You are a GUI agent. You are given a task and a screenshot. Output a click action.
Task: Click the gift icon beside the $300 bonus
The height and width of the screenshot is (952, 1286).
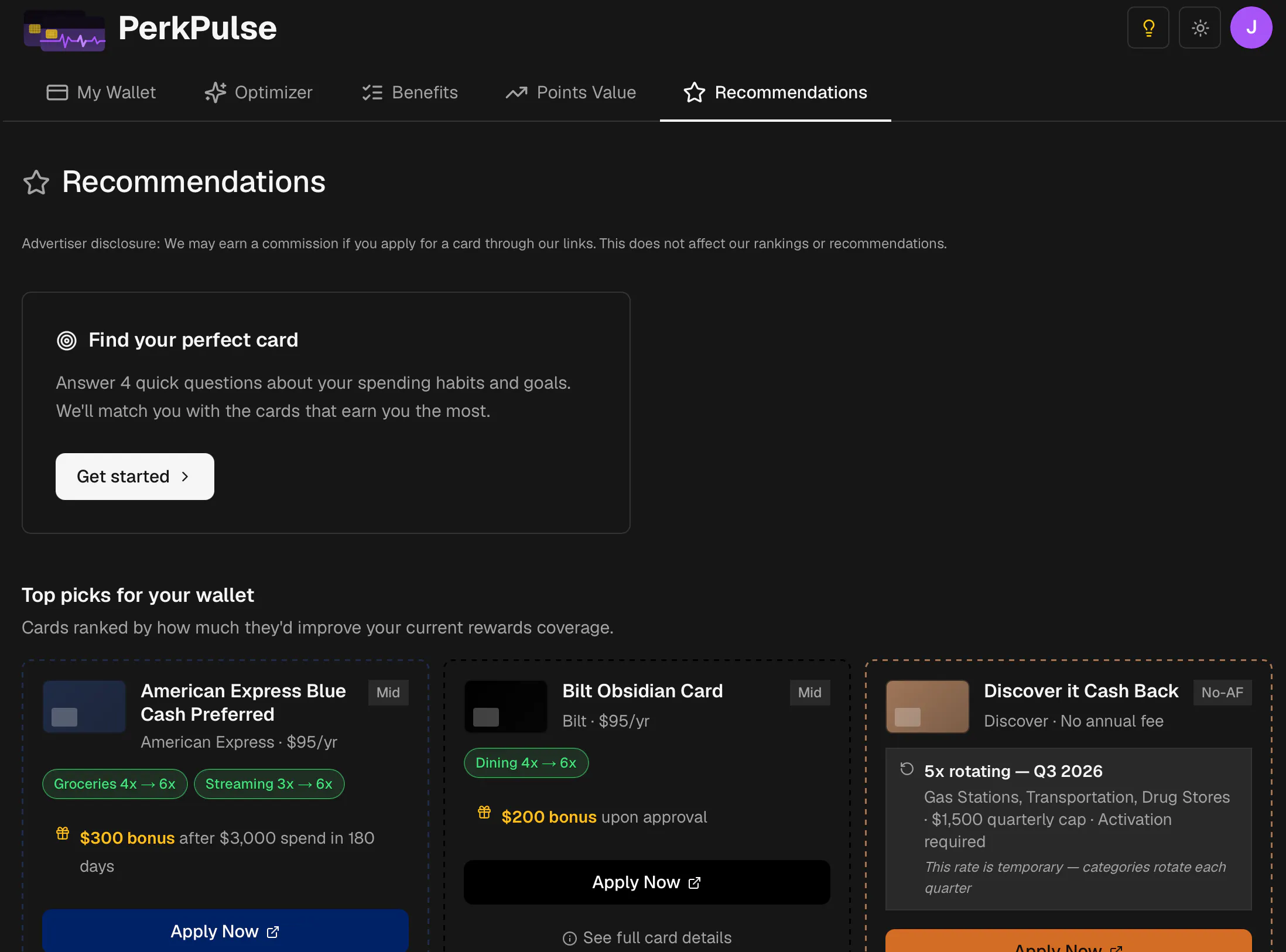63,833
